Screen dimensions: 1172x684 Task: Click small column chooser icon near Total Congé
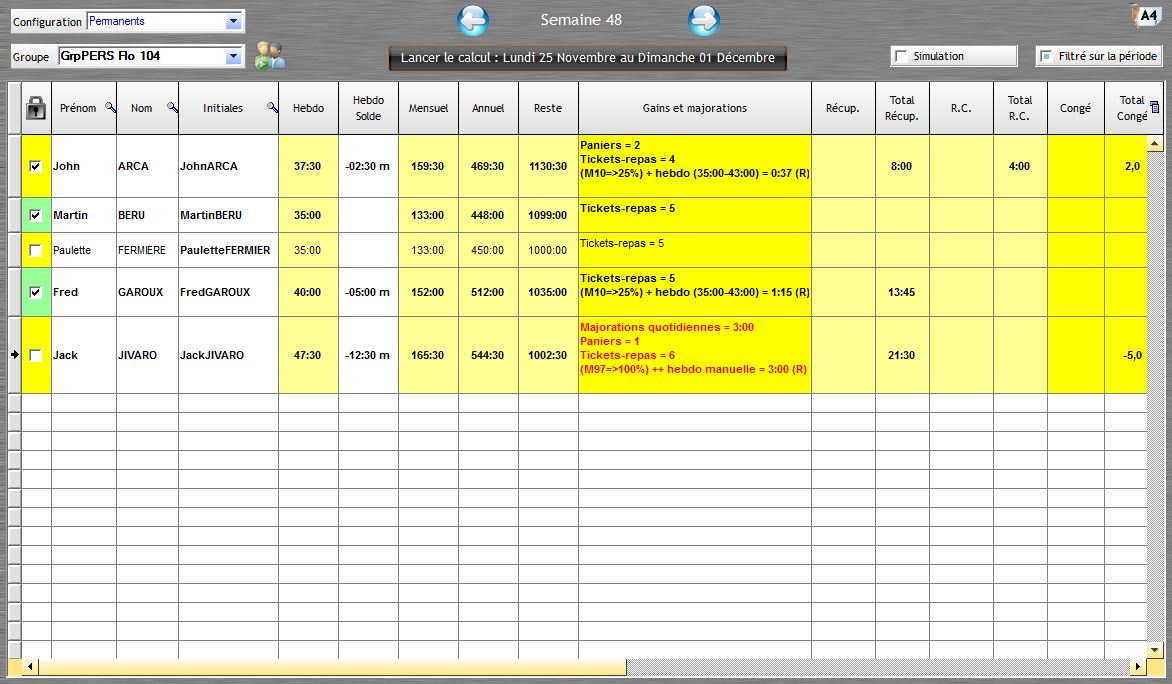pos(1155,108)
